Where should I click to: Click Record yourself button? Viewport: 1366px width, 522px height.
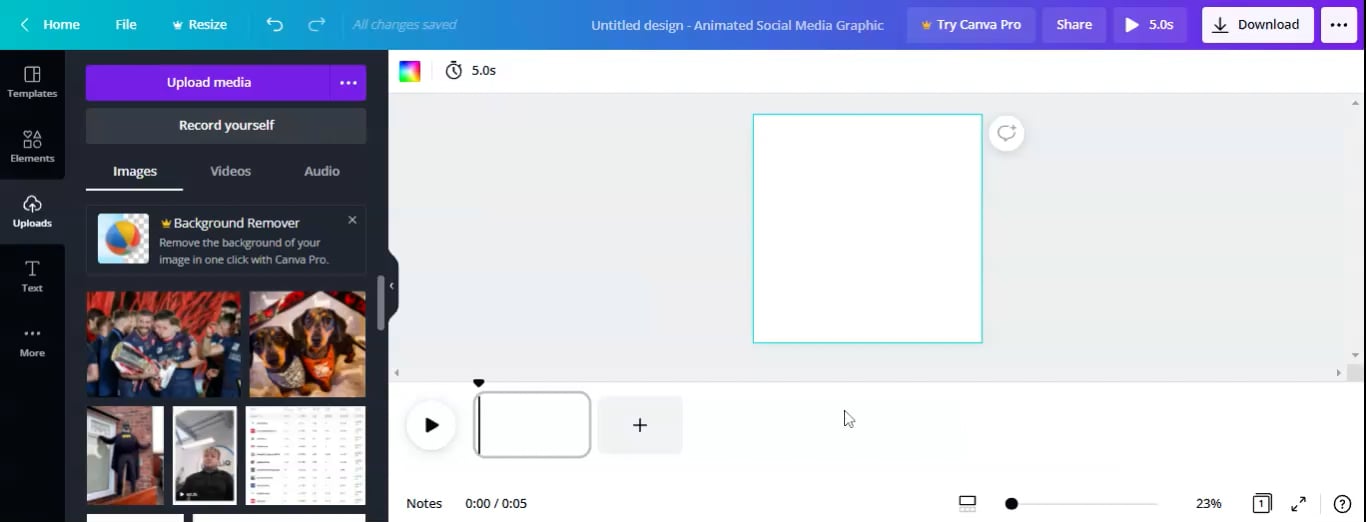coord(226,126)
